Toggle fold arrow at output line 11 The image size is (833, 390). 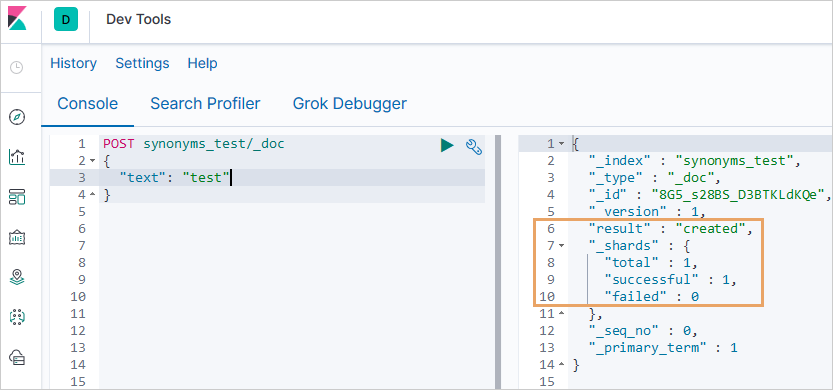(562, 313)
